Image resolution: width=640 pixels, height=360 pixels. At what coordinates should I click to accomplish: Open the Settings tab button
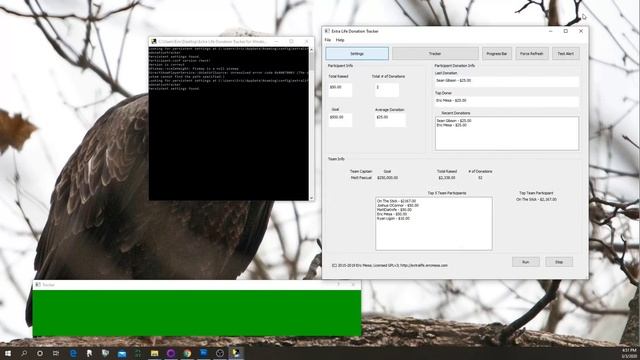[357, 53]
